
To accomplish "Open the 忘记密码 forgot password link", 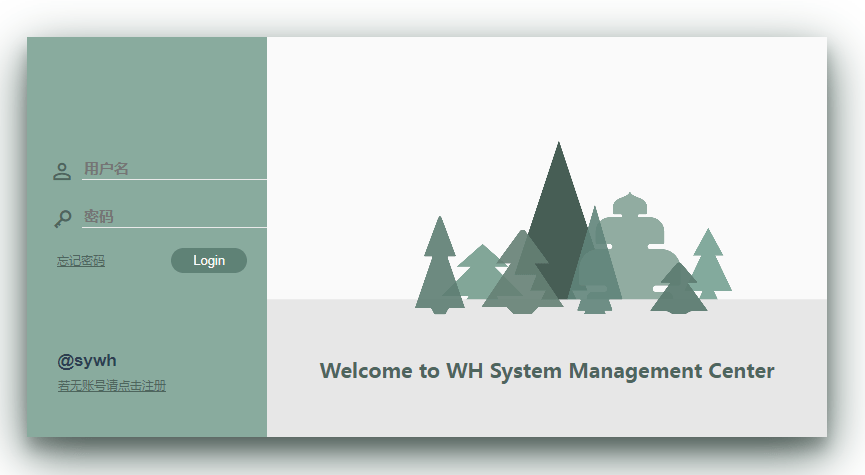I will pyautogui.click(x=81, y=261).
